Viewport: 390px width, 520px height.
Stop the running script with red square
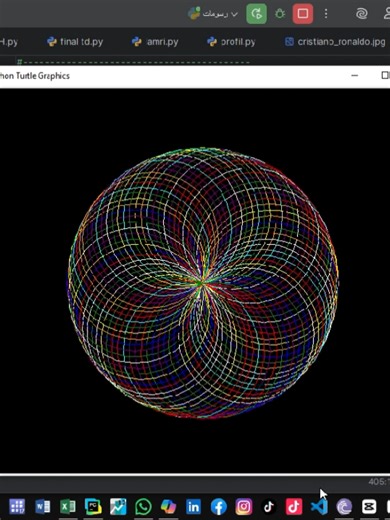pyautogui.click(x=303, y=14)
